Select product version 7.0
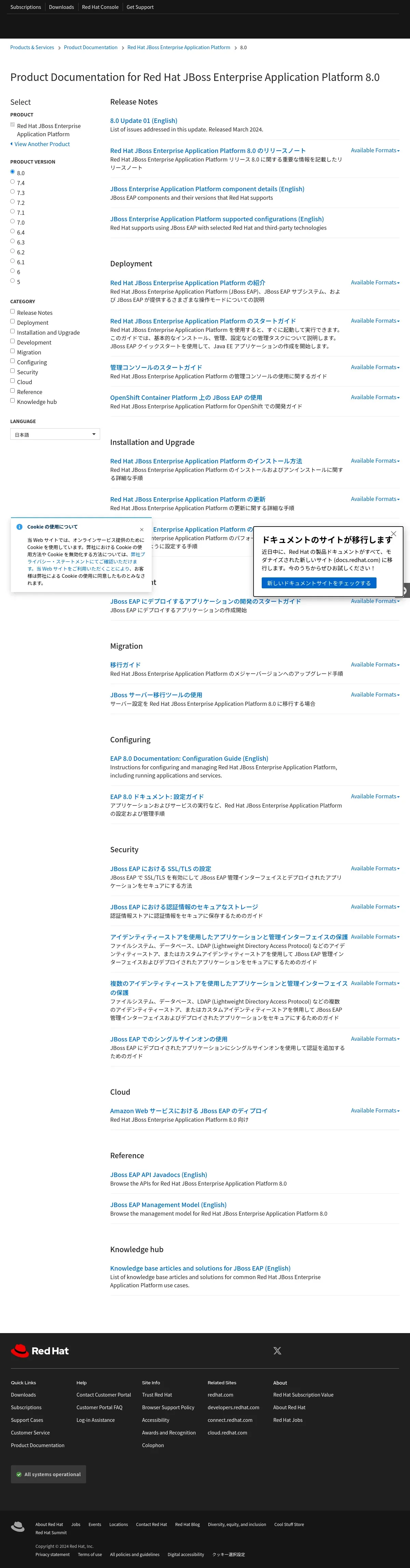The image size is (410, 1568). (12, 221)
